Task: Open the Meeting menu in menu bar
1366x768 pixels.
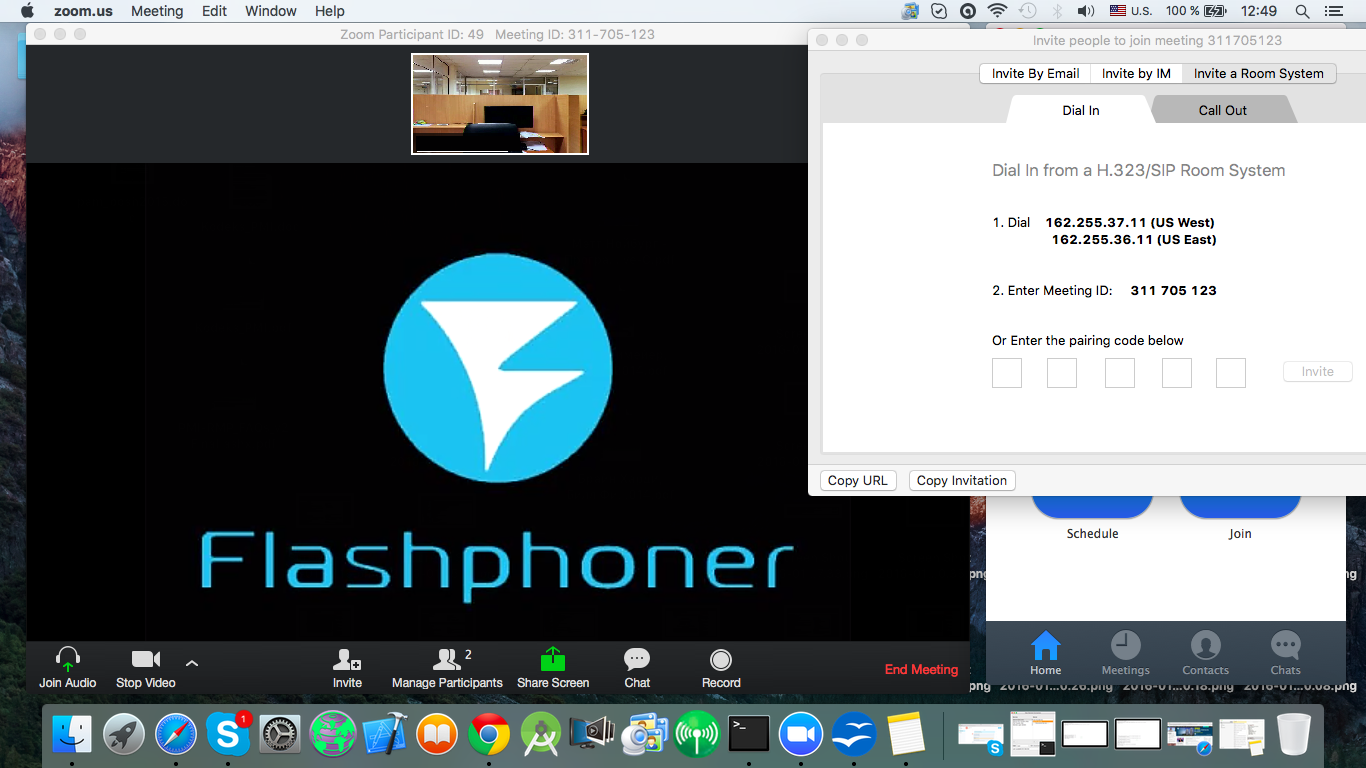Action: tap(157, 11)
